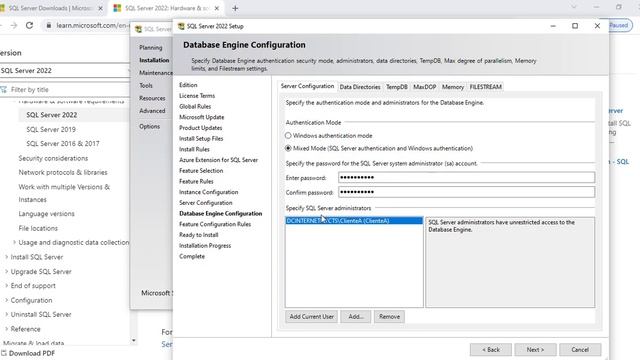Click the browser address bar URL
640x360 pixels.
click(x=92, y=25)
